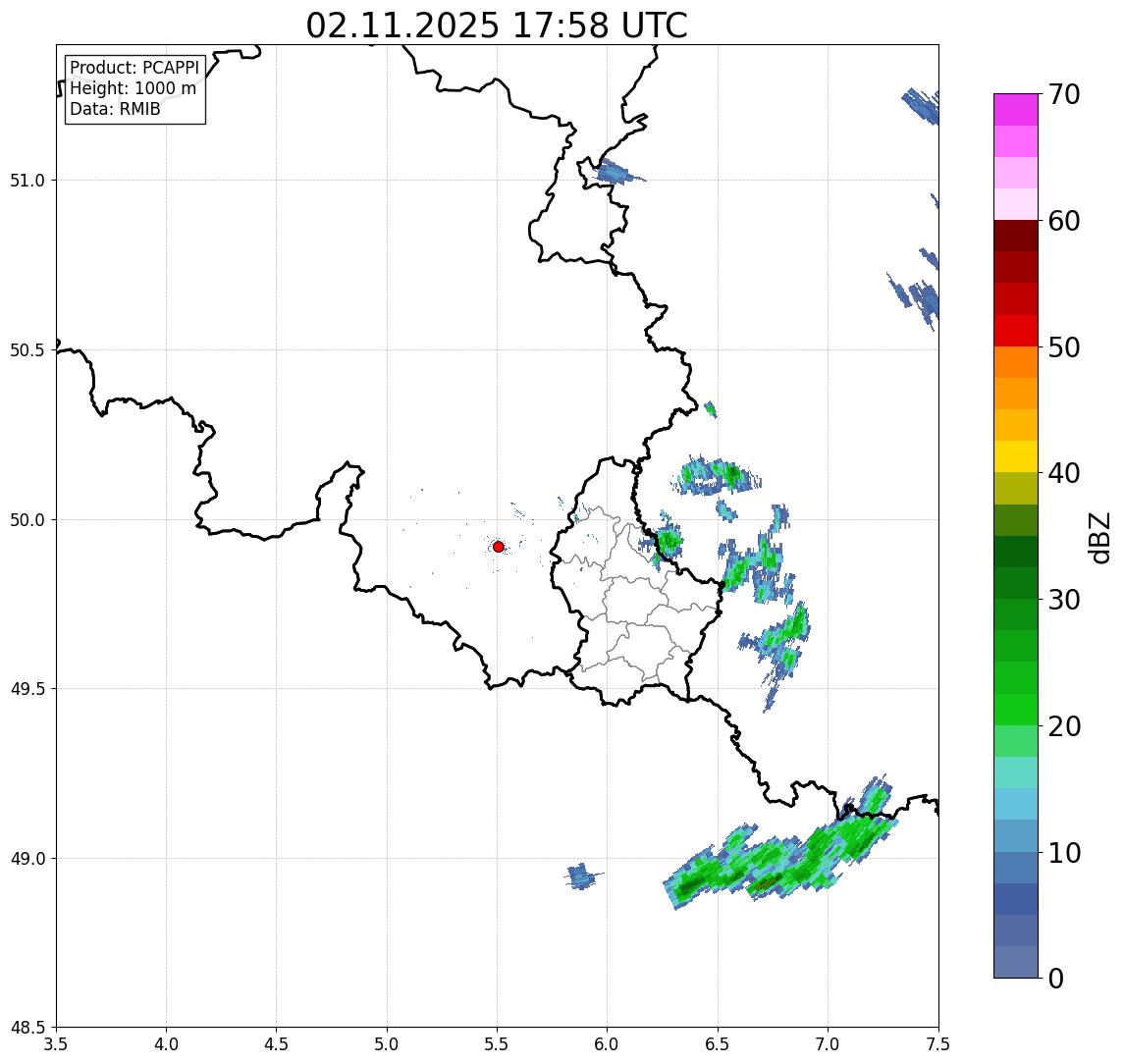Screen dimensions: 1124x1064
Task: Click the "dBZ" colorbar label
Action: (1099, 538)
